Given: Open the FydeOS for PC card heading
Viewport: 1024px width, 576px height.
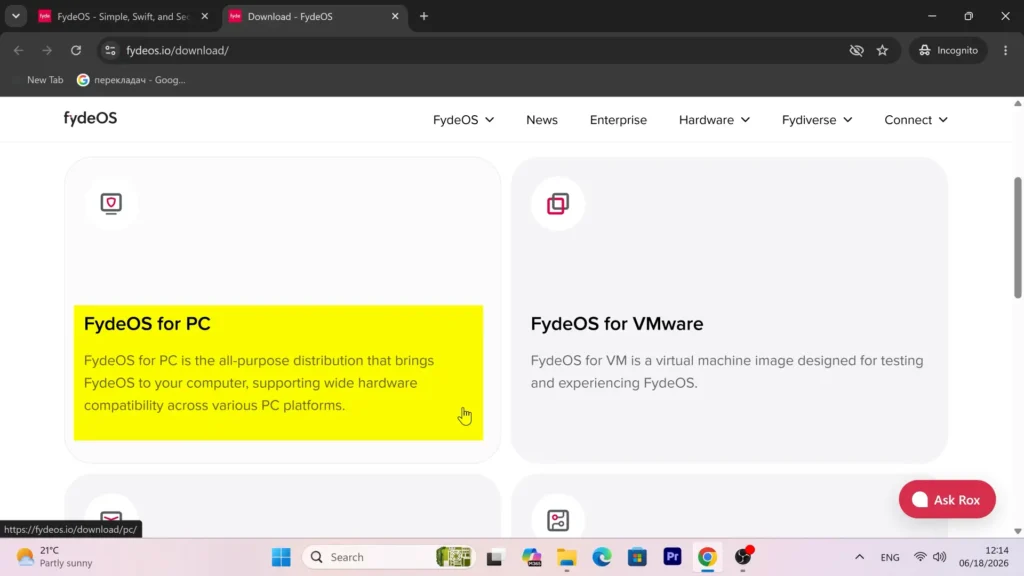Looking at the screenshot, I should (x=147, y=324).
